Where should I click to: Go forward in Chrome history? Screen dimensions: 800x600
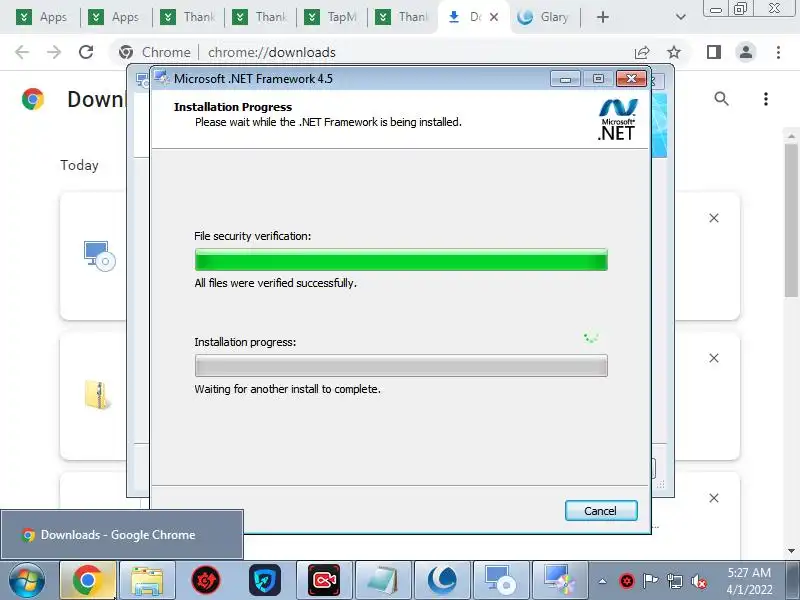pos(54,52)
